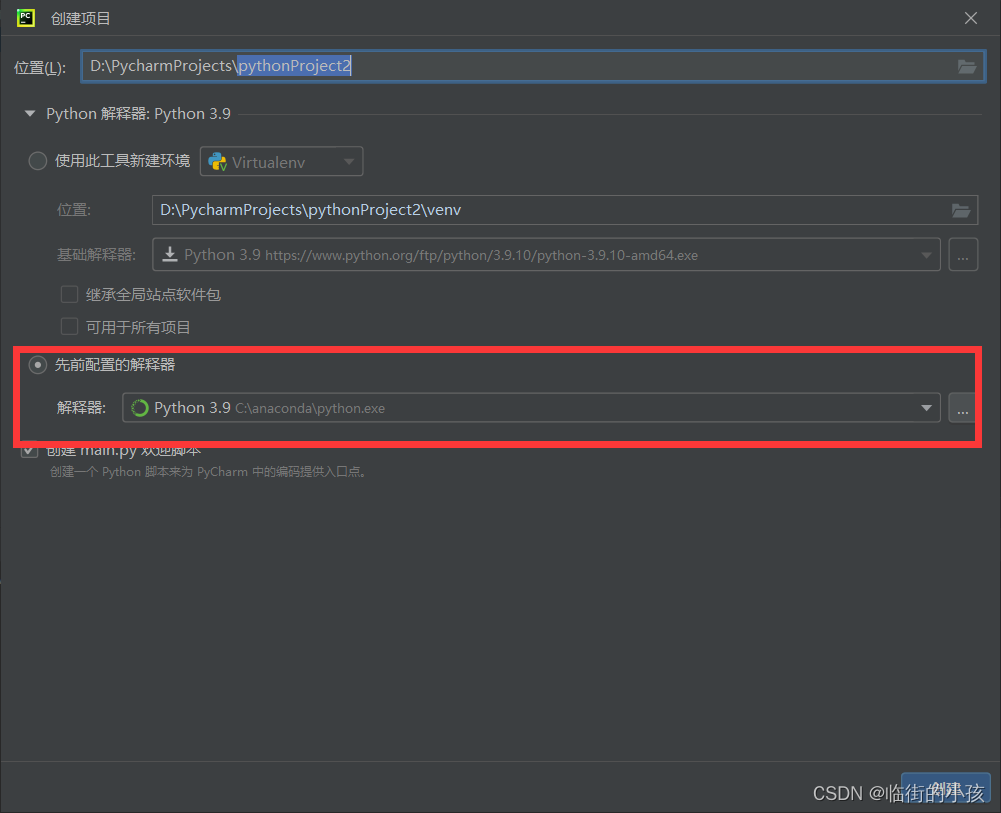The image size is (1001, 813).
Task: Click the venv 位置 path field
Action: tap(564, 210)
